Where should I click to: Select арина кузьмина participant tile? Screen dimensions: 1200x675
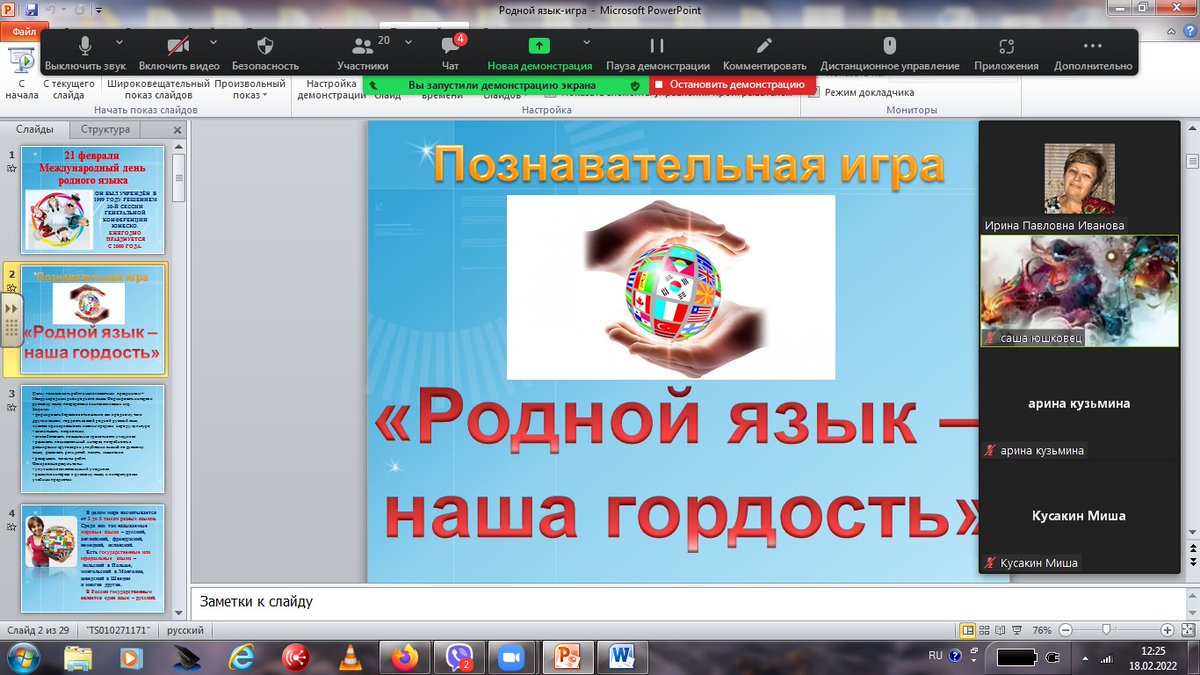click(1079, 404)
